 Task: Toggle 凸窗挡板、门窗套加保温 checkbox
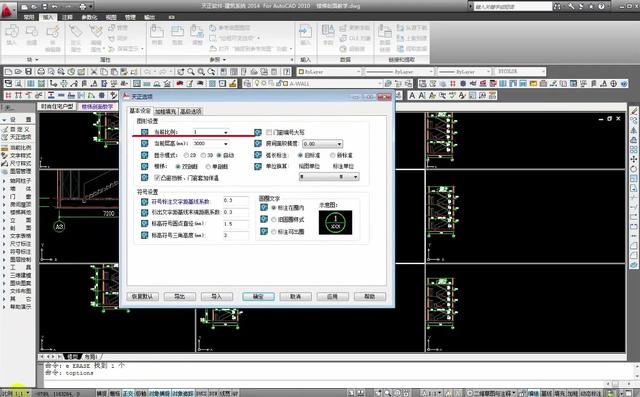coord(157,178)
